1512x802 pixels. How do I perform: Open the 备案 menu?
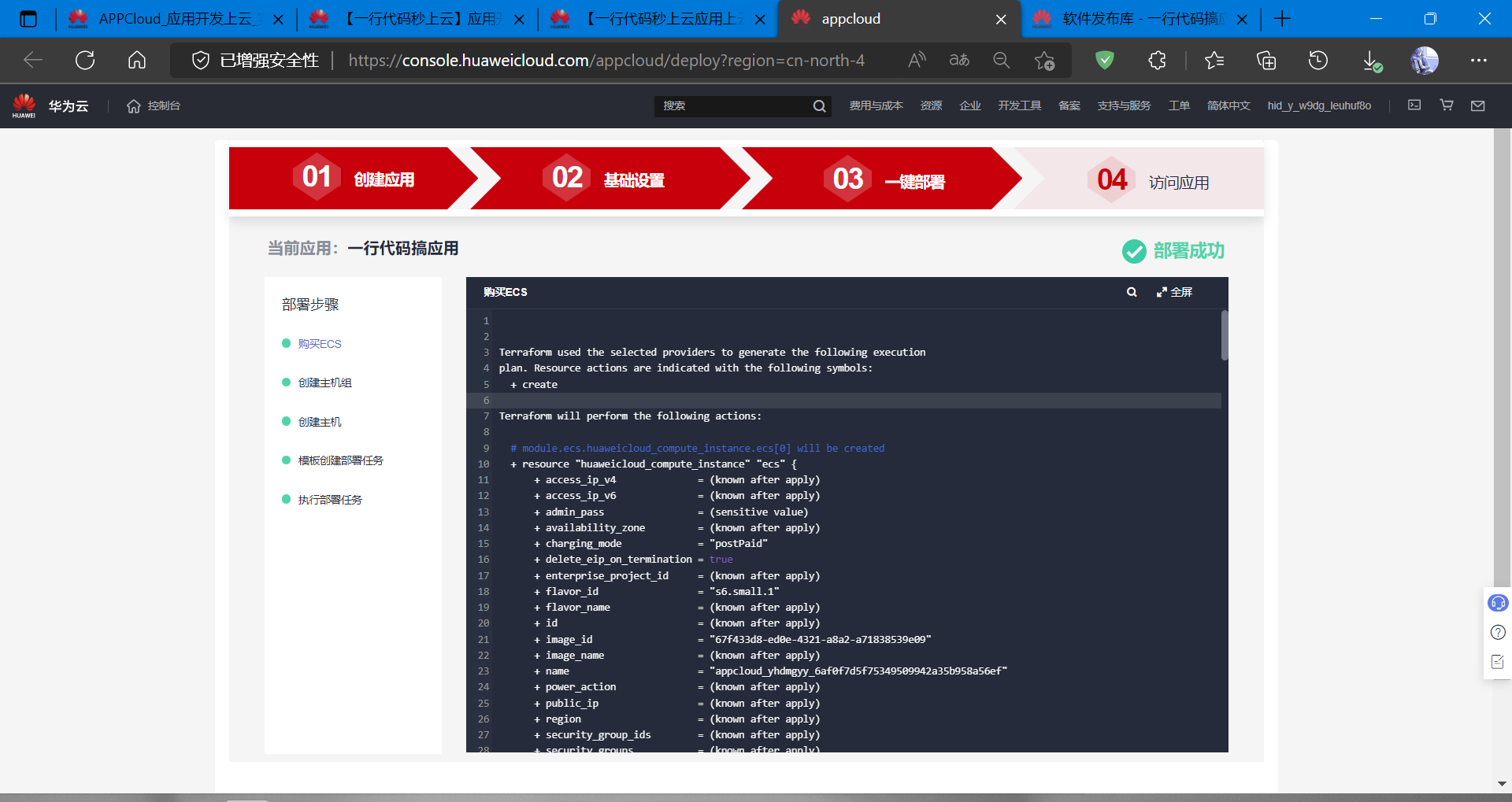coord(1069,106)
